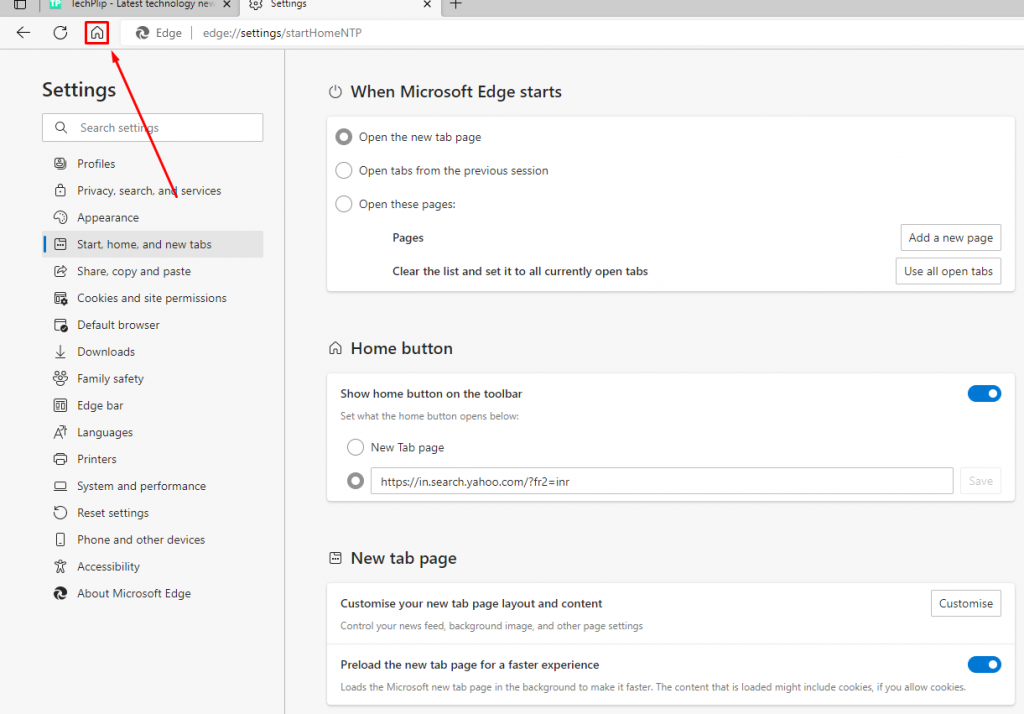The image size is (1024, 714).
Task: Click the Downloads arrow icon
Action: [x=60, y=351]
